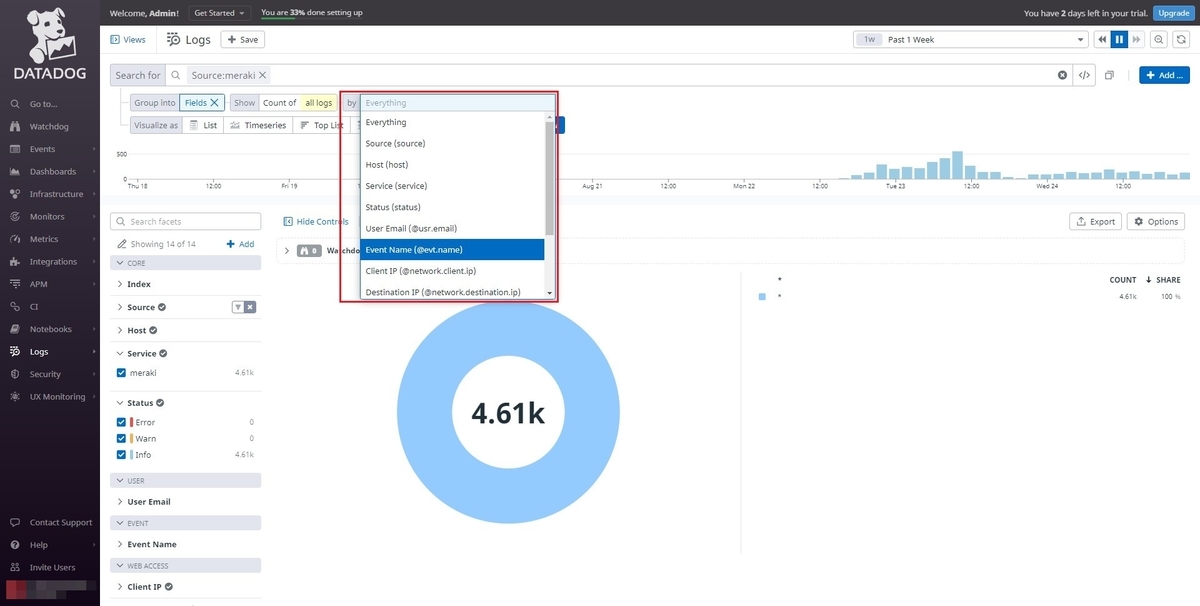Open the Views panel
The height and width of the screenshot is (606, 1200).
(x=128, y=39)
